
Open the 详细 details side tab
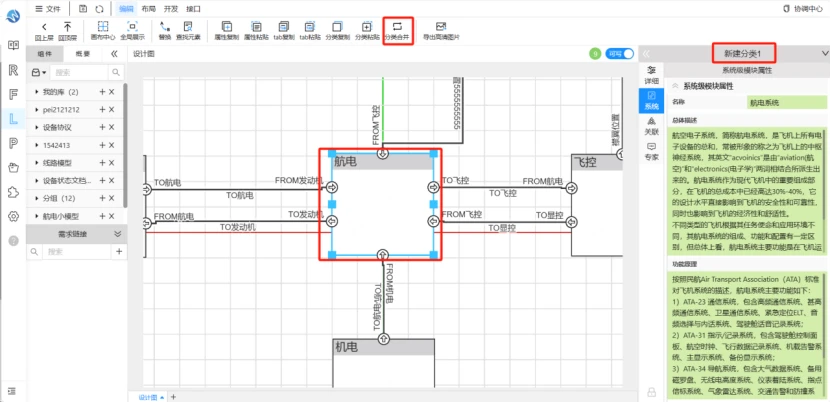[x=651, y=75]
